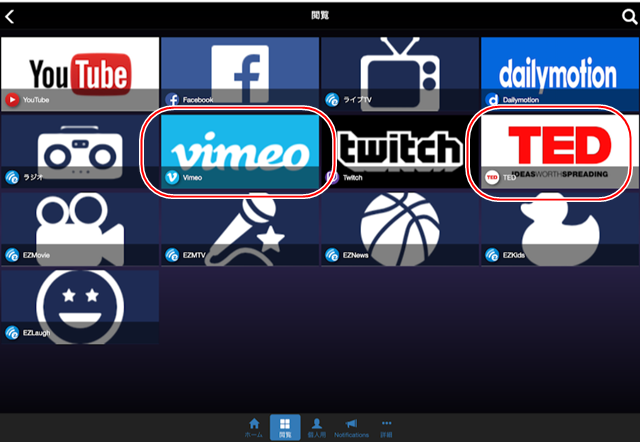Viewport: 640px width, 442px height.
Task: Click the EZCast badge beside EZMTV
Action: 172,255
